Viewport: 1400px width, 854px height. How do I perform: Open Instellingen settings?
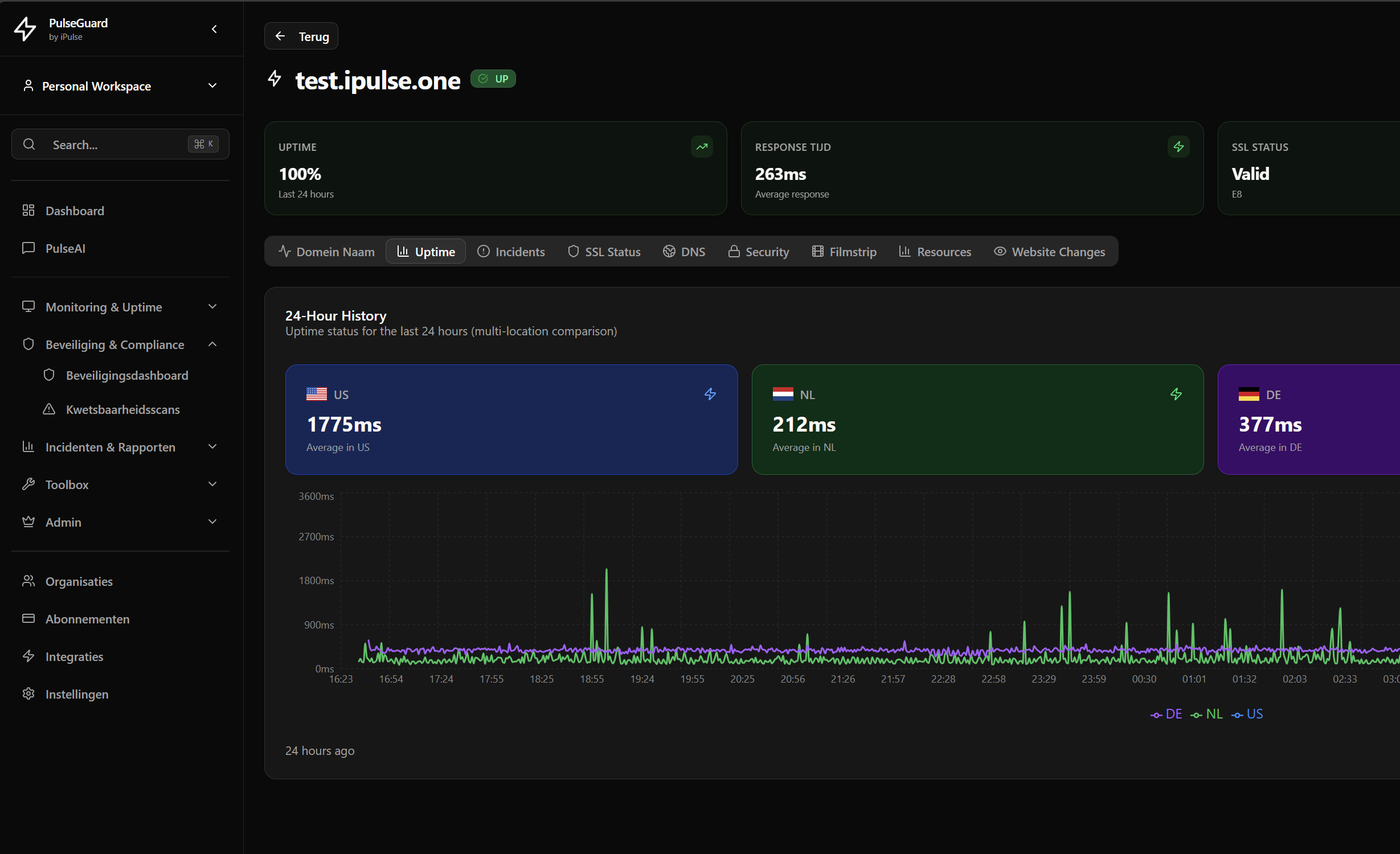click(121, 694)
